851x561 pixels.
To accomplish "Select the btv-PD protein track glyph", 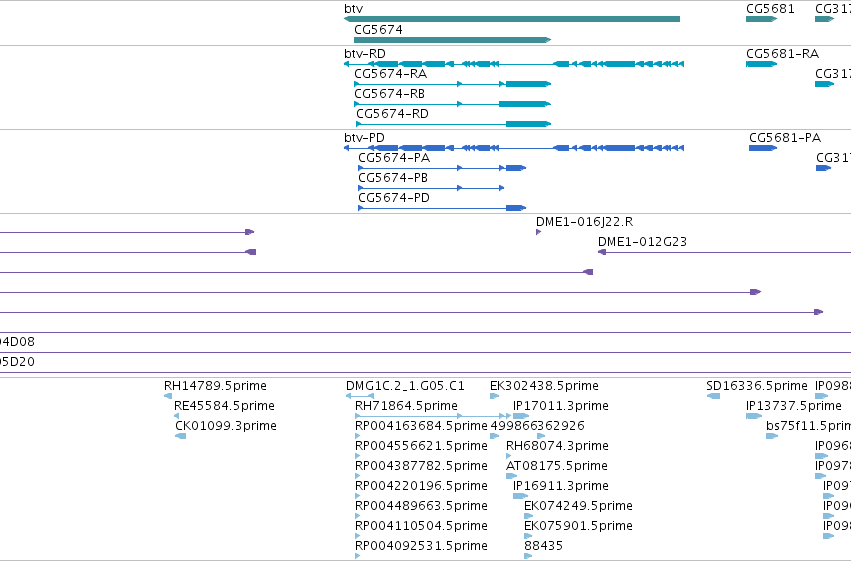I will (514, 148).
